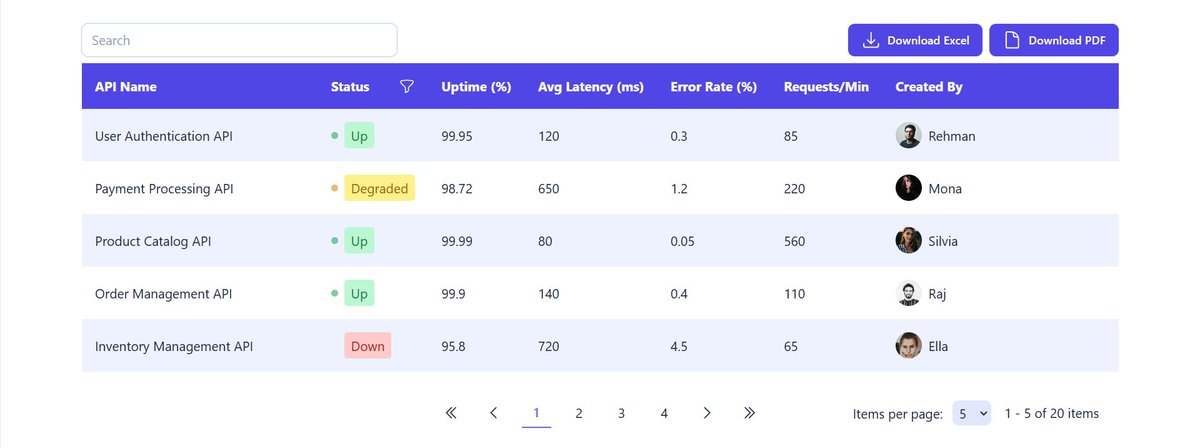Click Raj's avatar
1200x448 pixels.
(x=908, y=294)
